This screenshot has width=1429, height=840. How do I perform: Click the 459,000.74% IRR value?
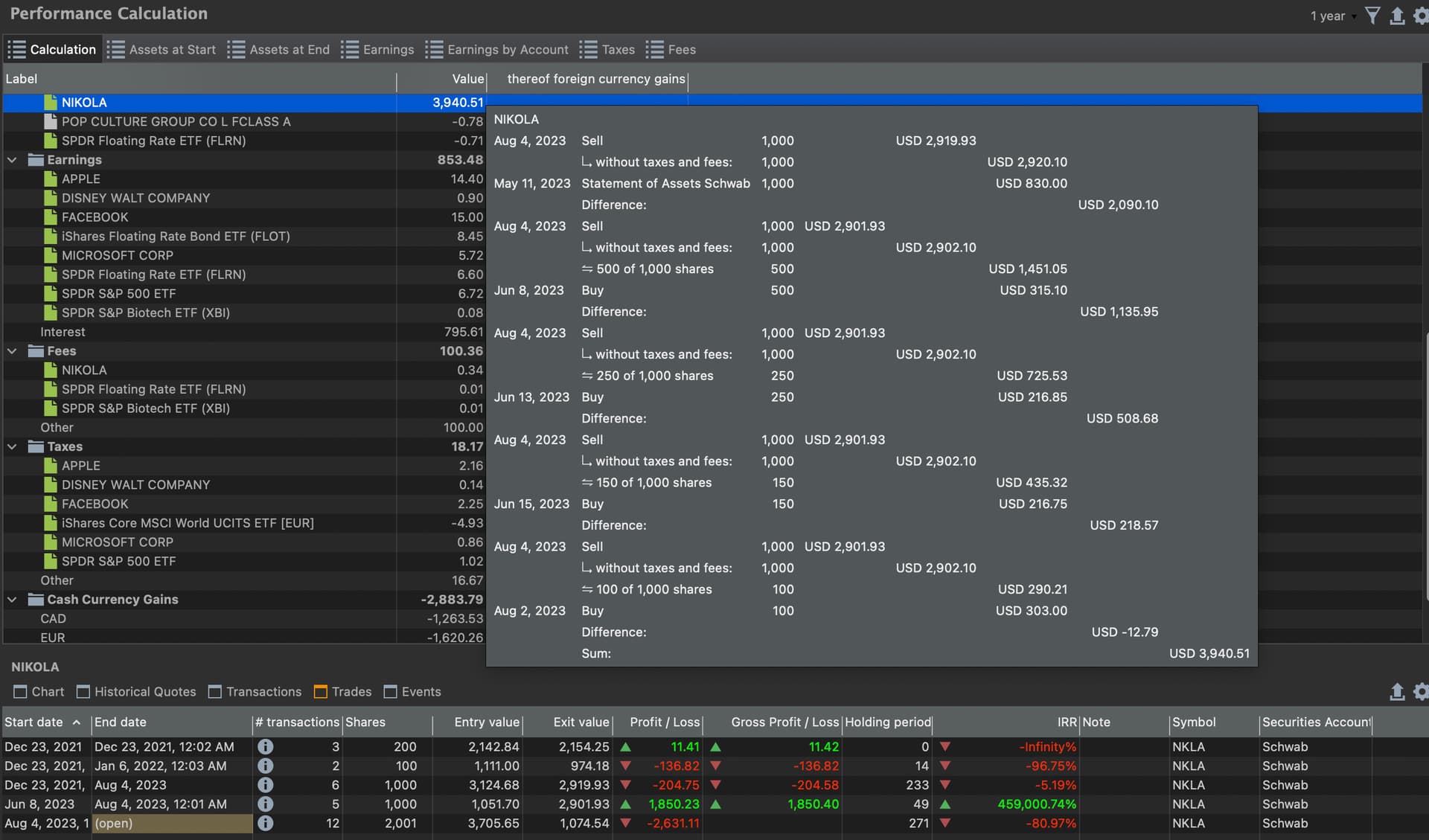1037,804
